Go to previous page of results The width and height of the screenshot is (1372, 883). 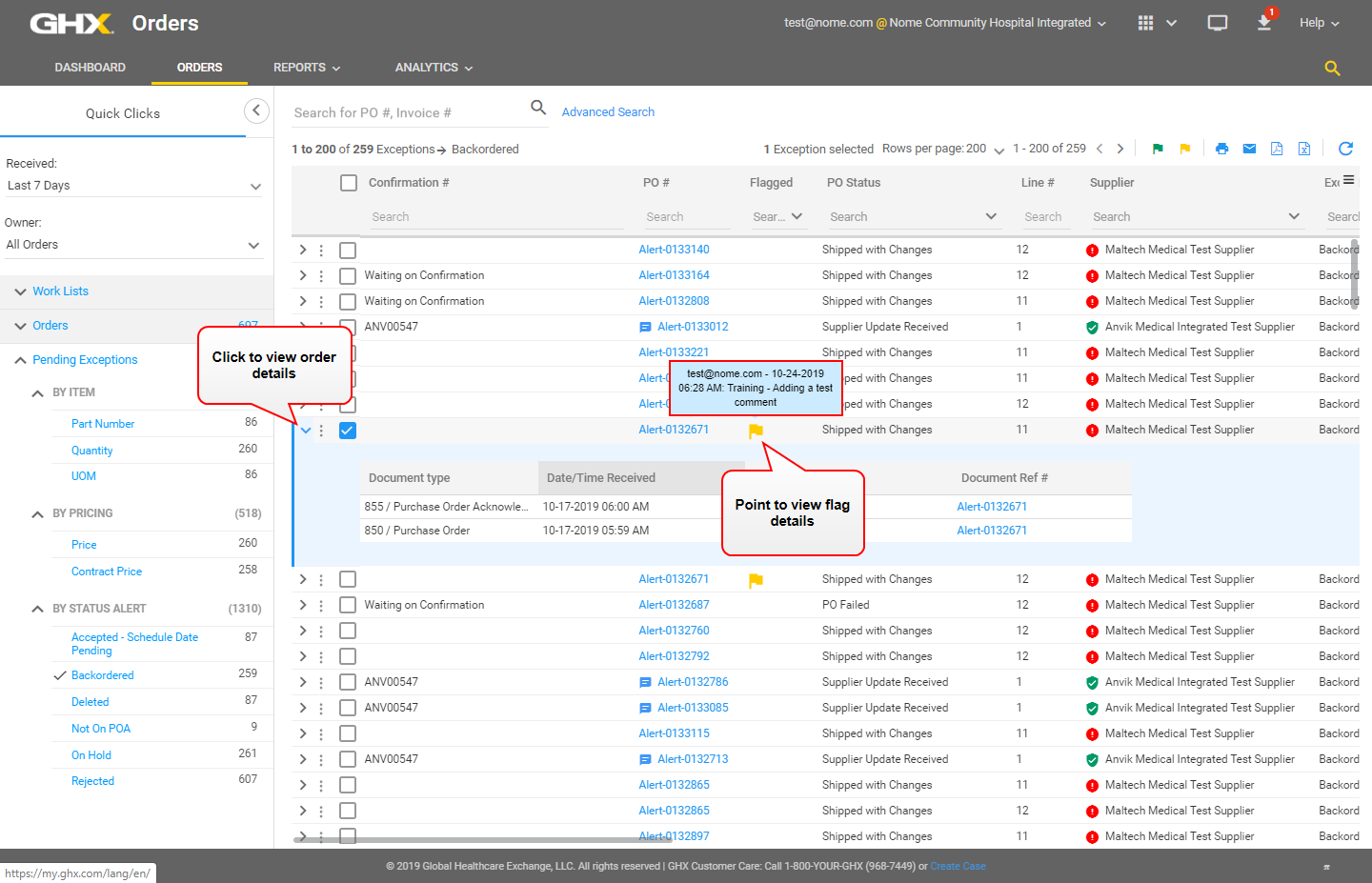click(x=1100, y=149)
